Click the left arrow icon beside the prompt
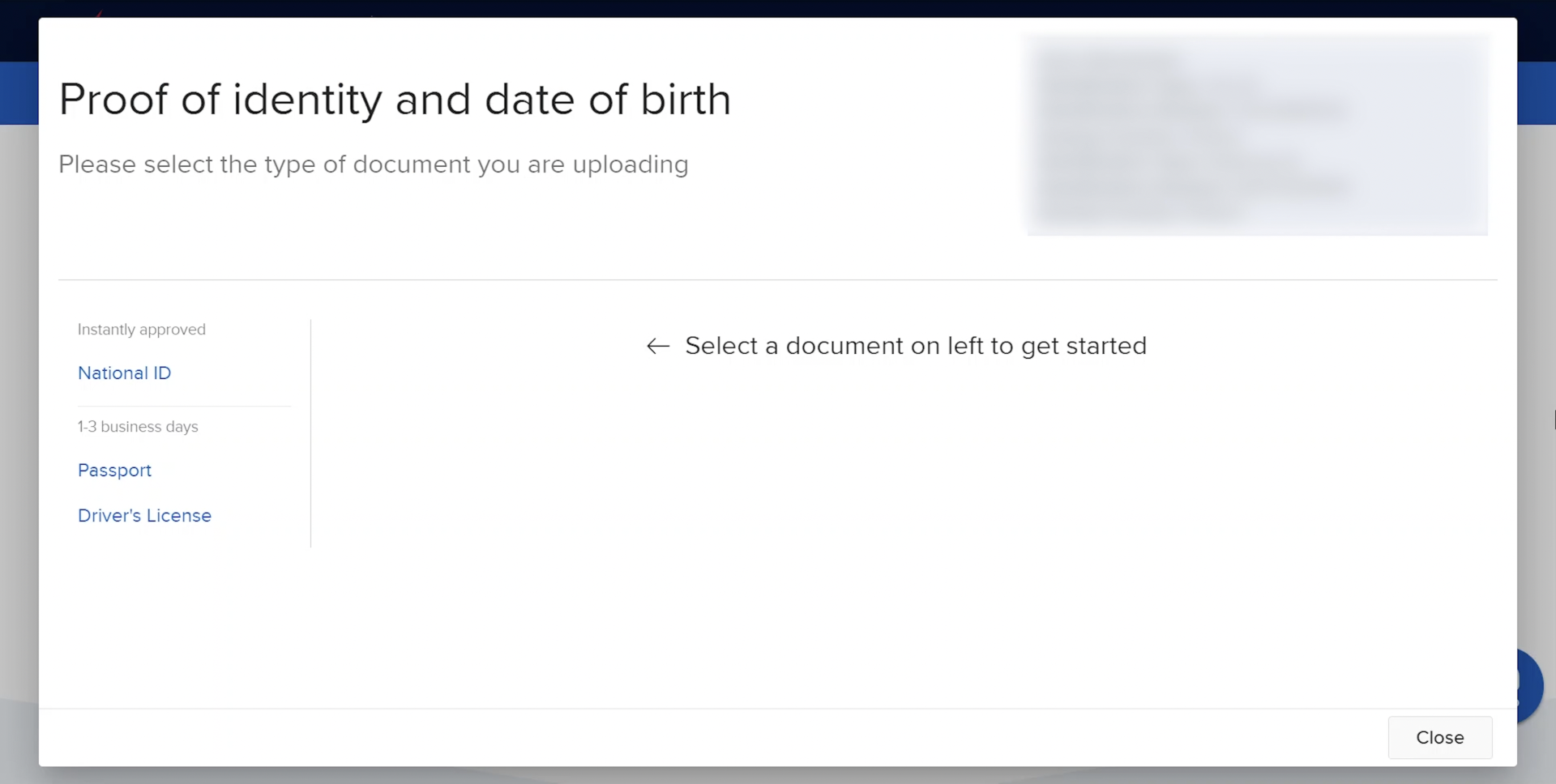Image resolution: width=1556 pixels, height=784 pixels. [x=658, y=347]
